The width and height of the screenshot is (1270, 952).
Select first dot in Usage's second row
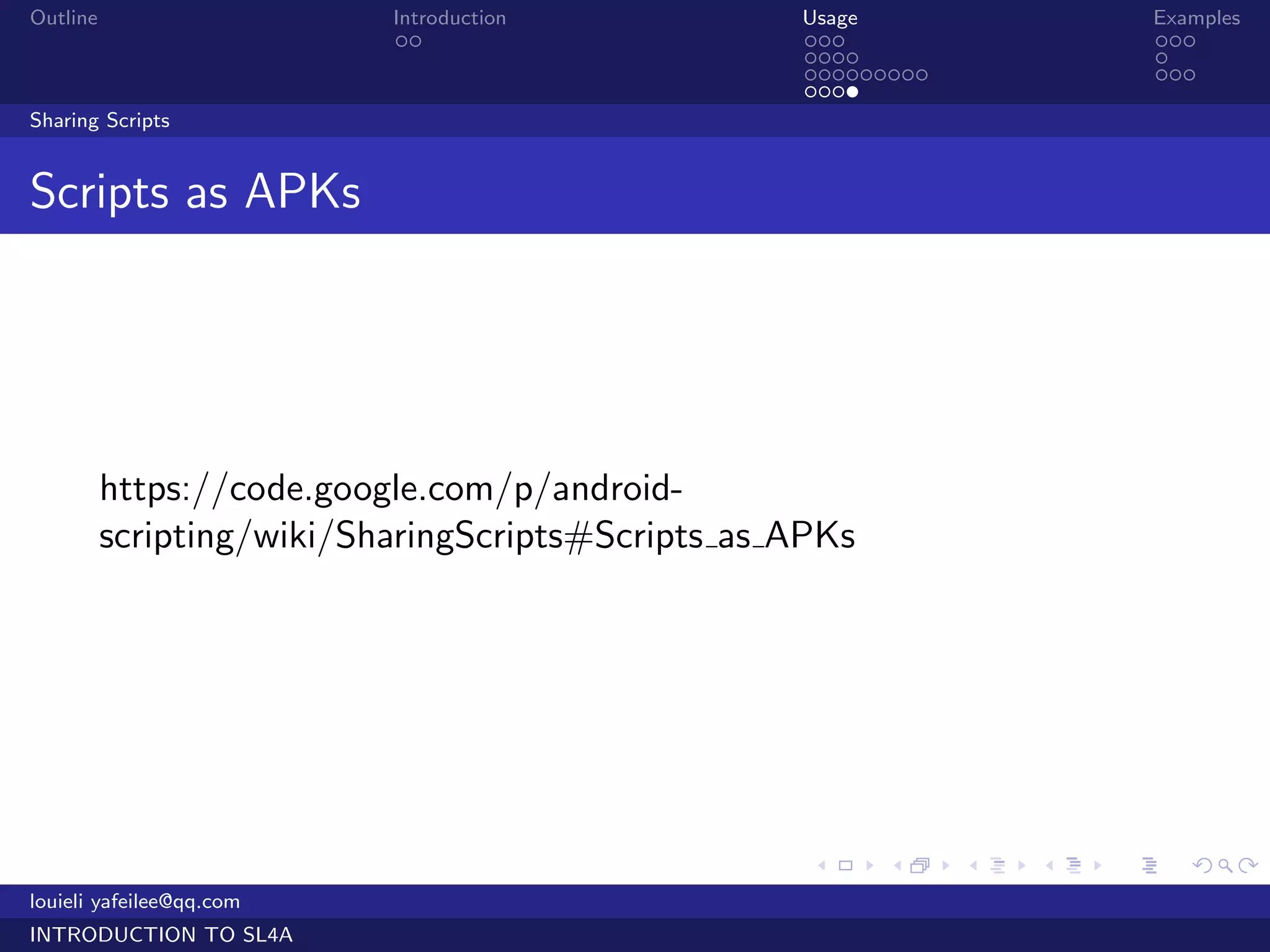pos(810,58)
